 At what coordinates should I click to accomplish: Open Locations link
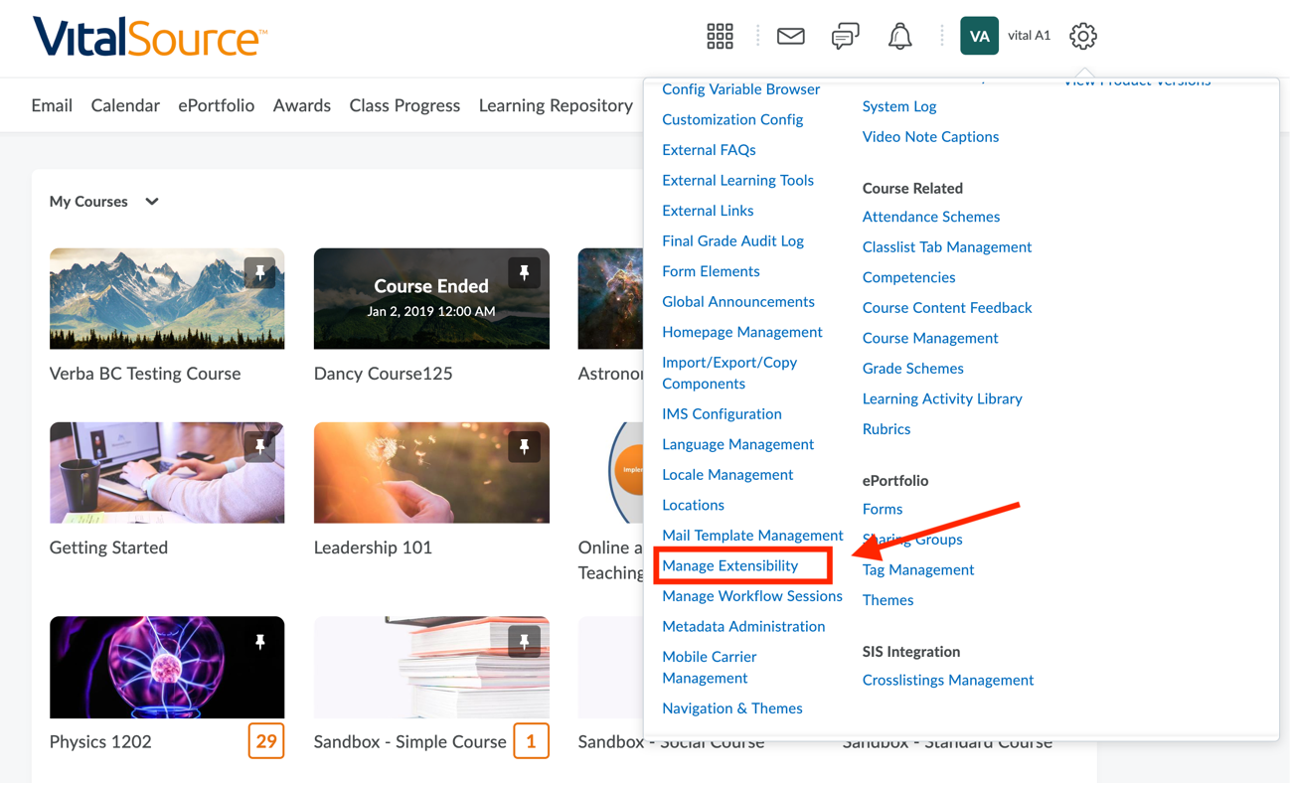click(693, 505)
